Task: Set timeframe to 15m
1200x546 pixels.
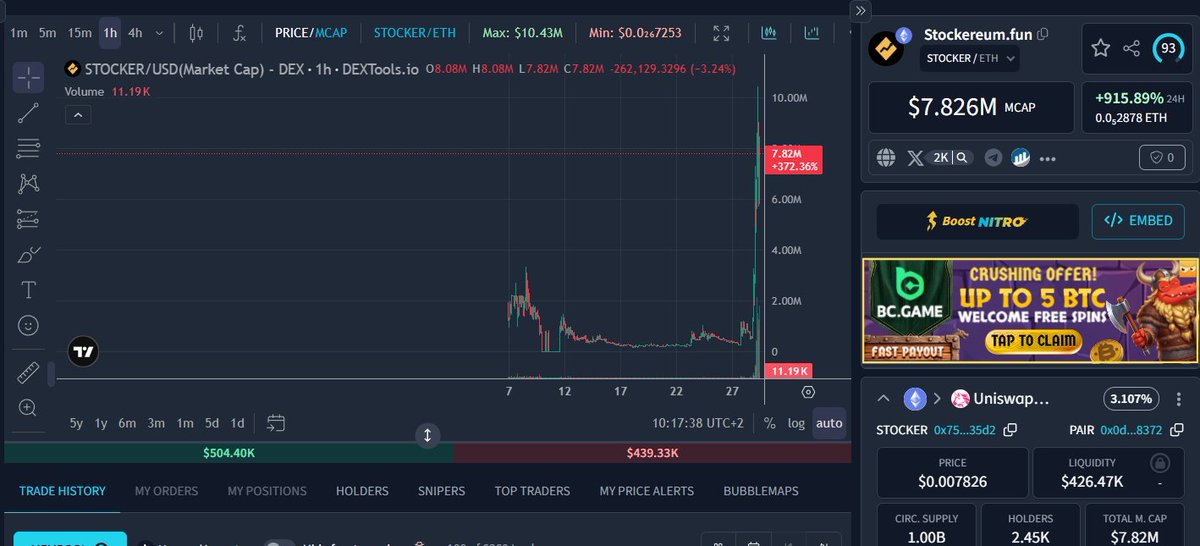Action: 79,33
